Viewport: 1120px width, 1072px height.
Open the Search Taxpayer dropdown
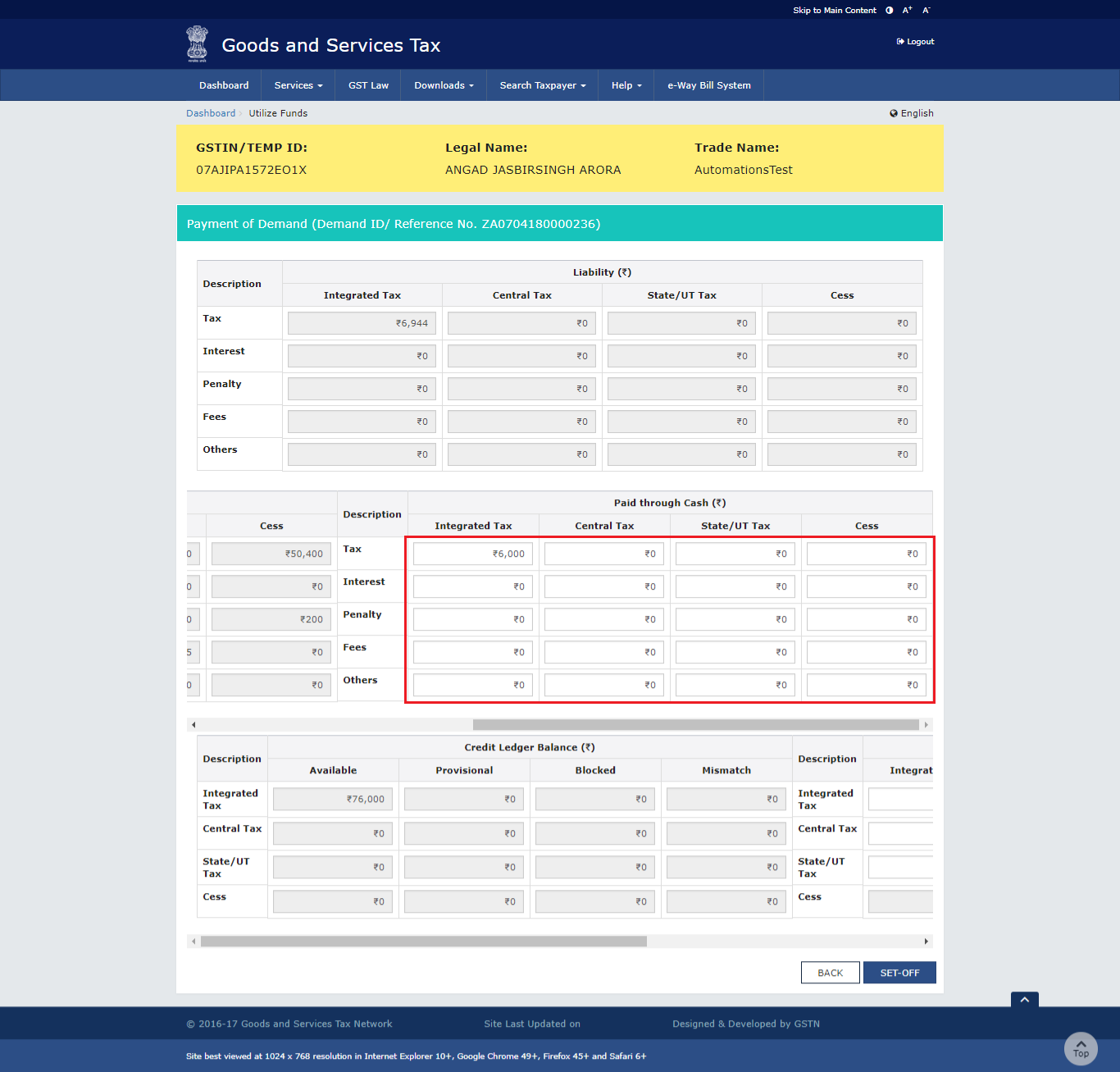pyautogui.click(x=542, y=84)
